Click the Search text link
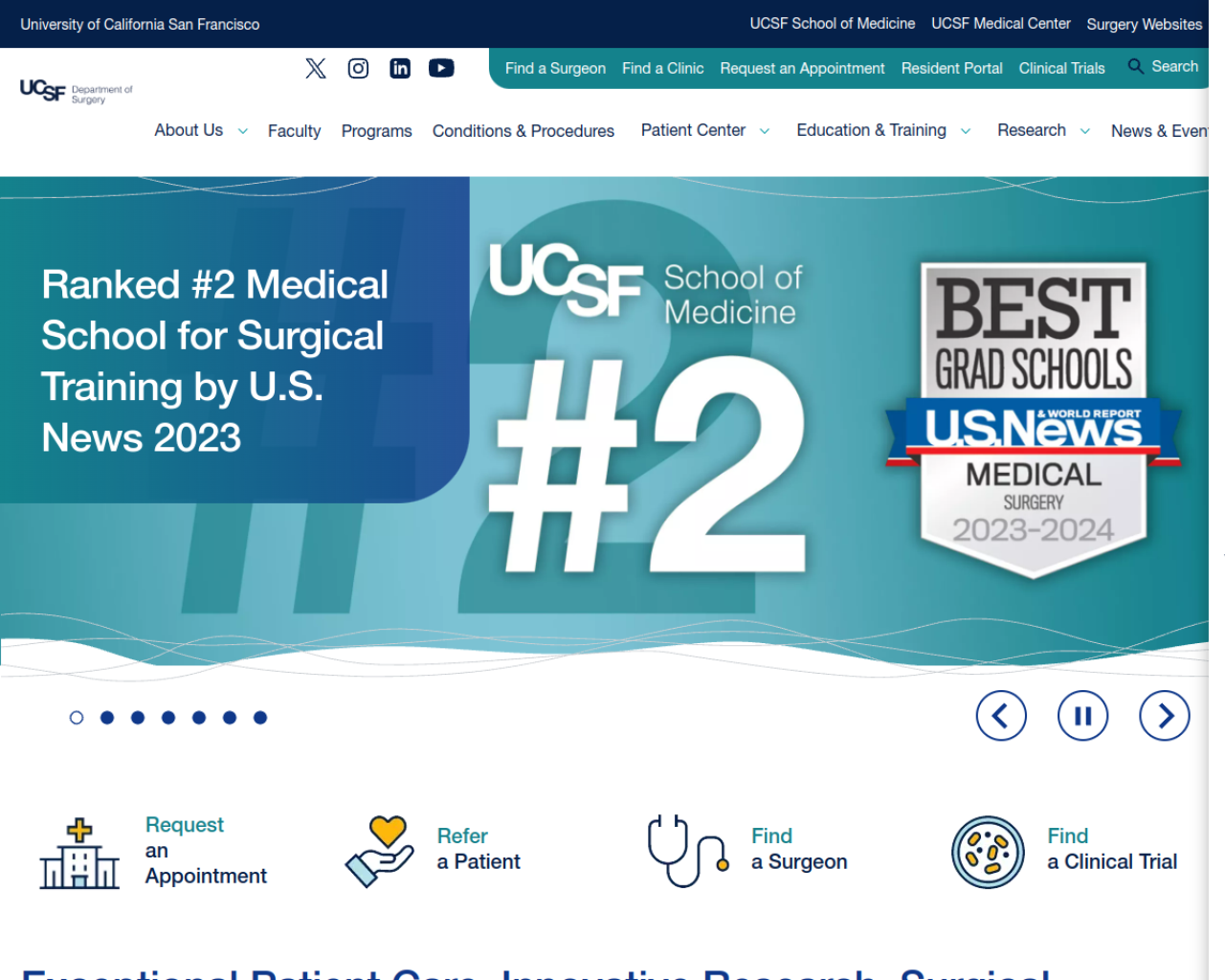Image resolution: width=1225 pixels, height=980 pixels. [1174, 66]
